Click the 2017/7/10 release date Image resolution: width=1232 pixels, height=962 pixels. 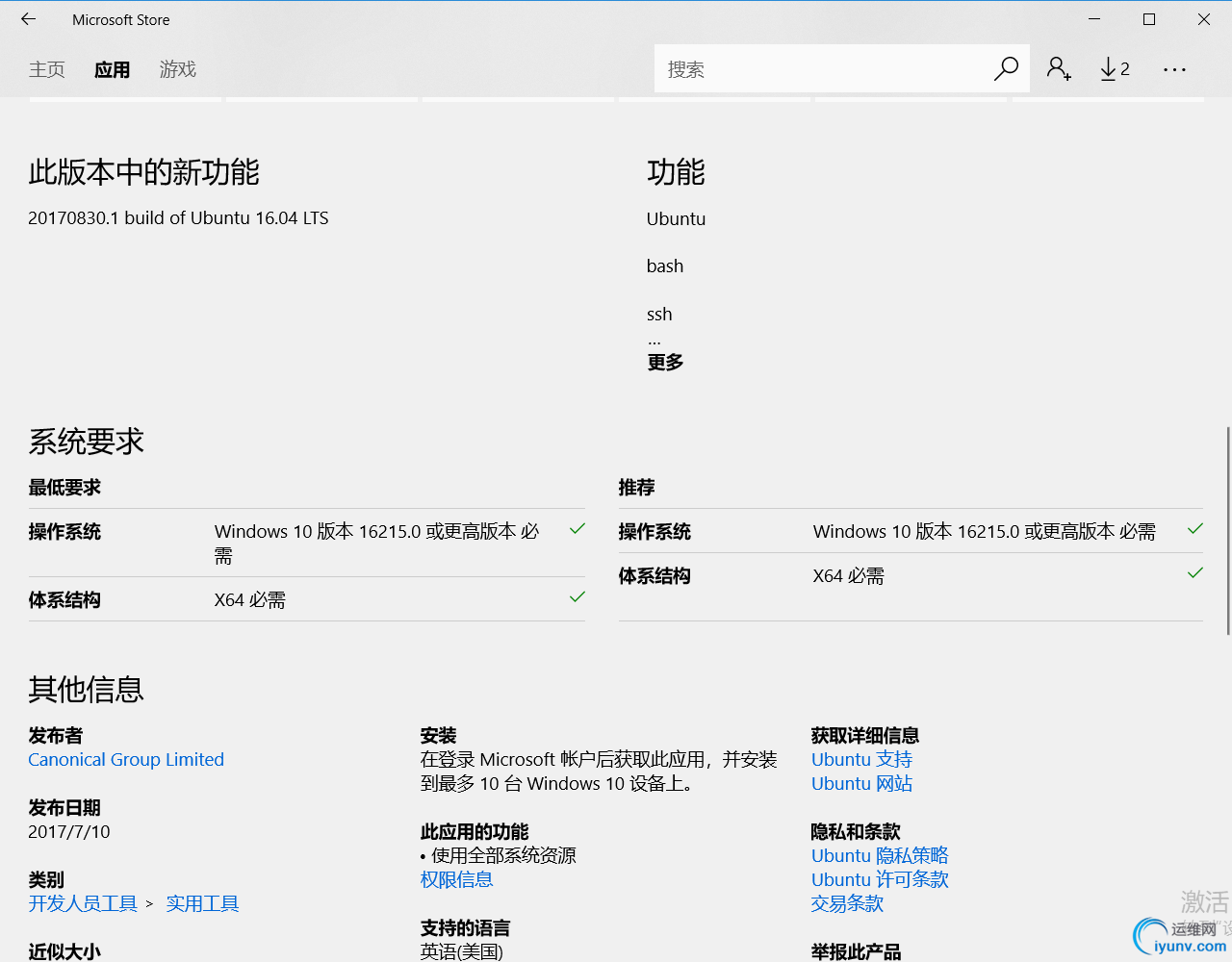pyautogui.click(x=69, y=831)
